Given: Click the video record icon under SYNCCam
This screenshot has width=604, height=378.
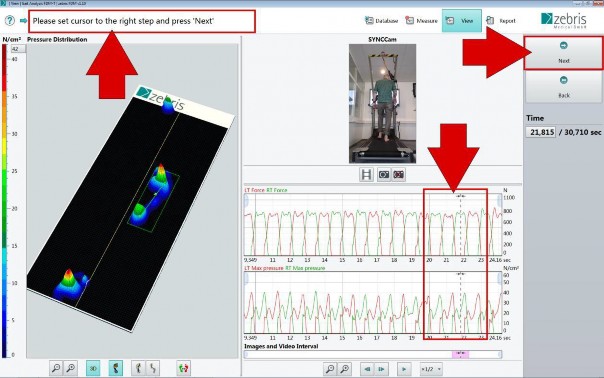Looking at the screenshot, I should (399, 175).
